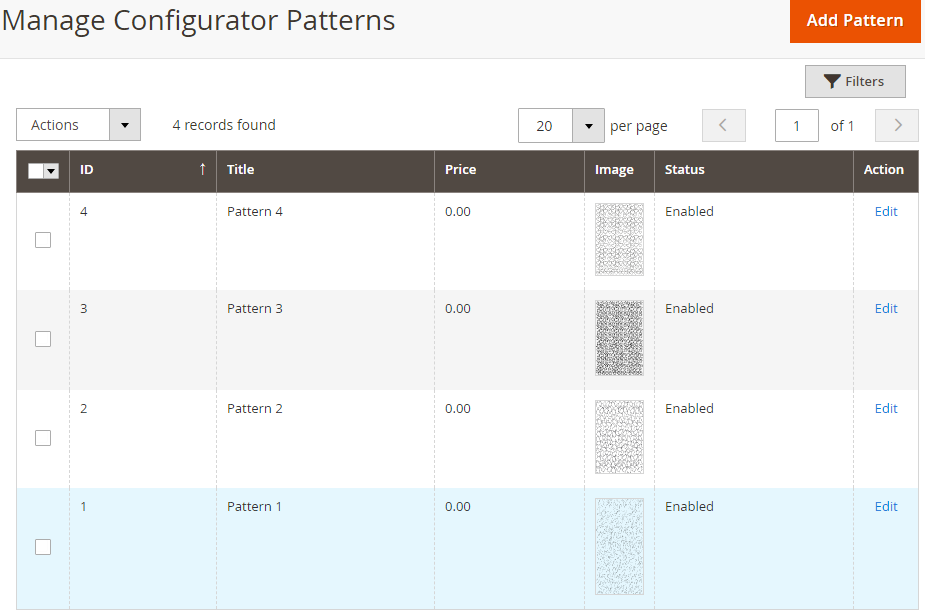Check the row checkbox for Pattern 4
The height and width of the screenshot is (616, 927).
tap(43, 240)
